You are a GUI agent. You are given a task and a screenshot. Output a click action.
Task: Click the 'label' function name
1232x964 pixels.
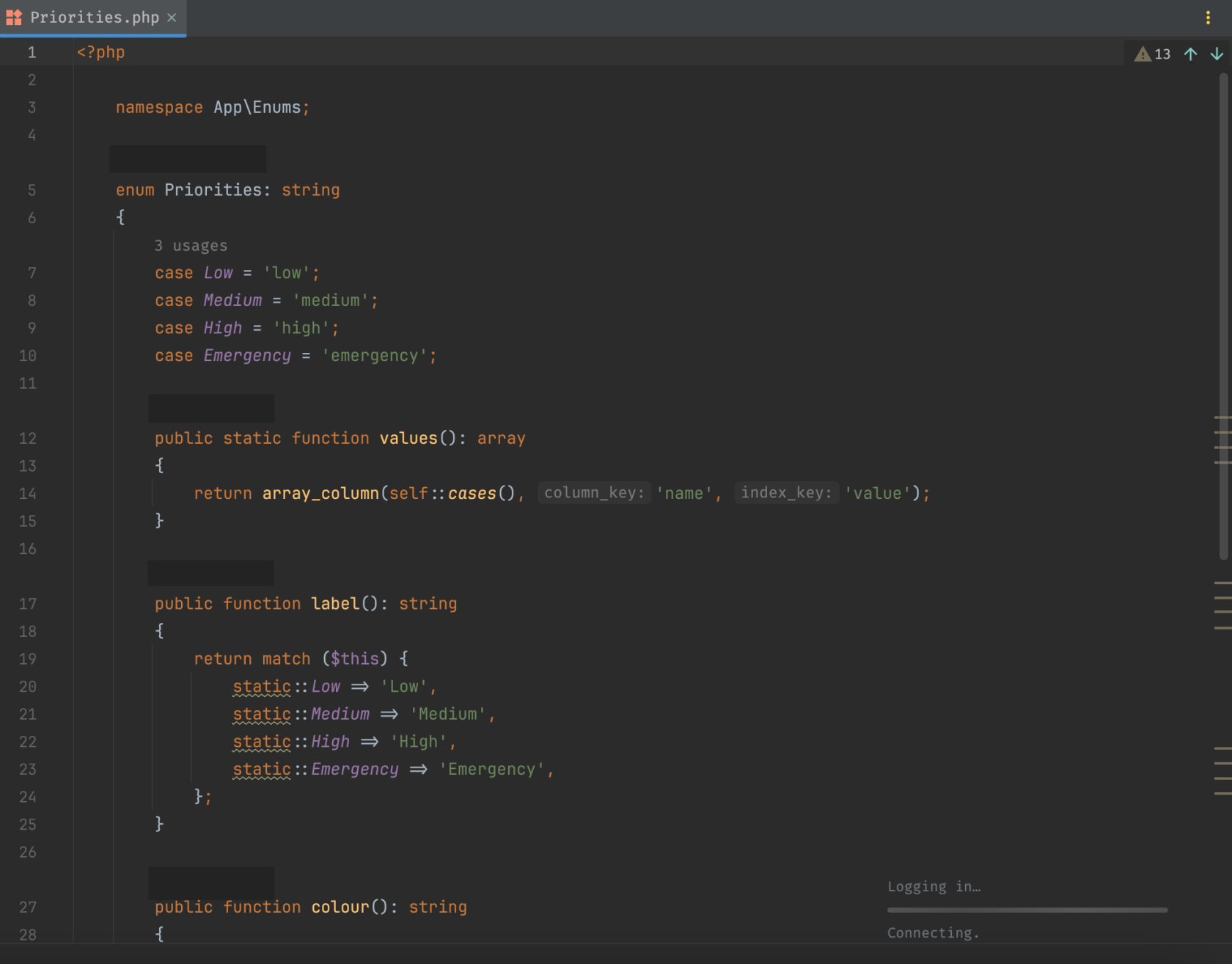335,604
